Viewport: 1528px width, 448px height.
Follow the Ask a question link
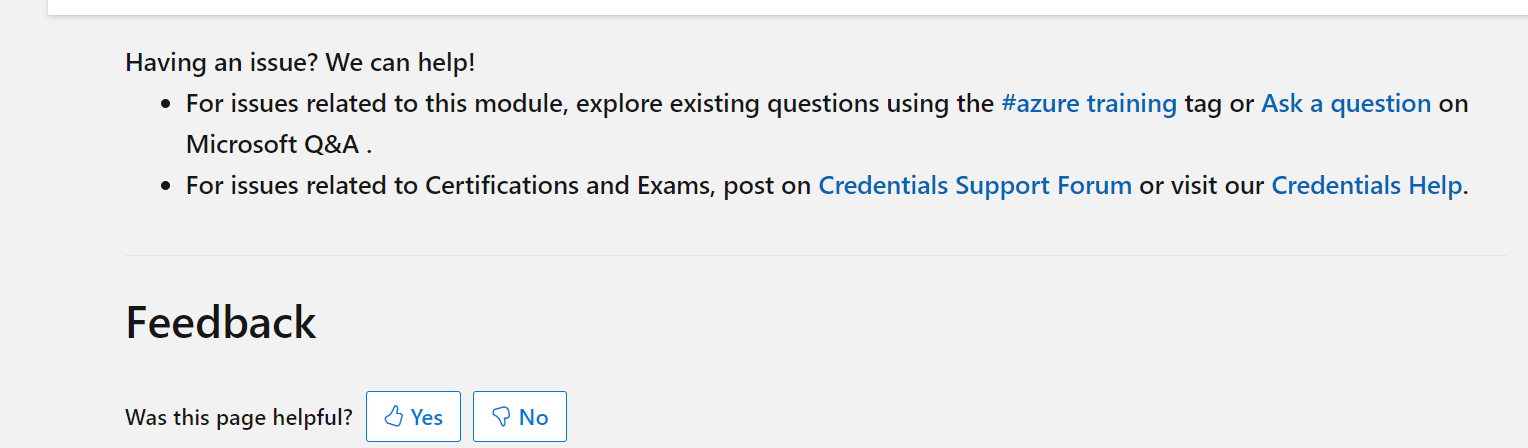click(1345, 104)
